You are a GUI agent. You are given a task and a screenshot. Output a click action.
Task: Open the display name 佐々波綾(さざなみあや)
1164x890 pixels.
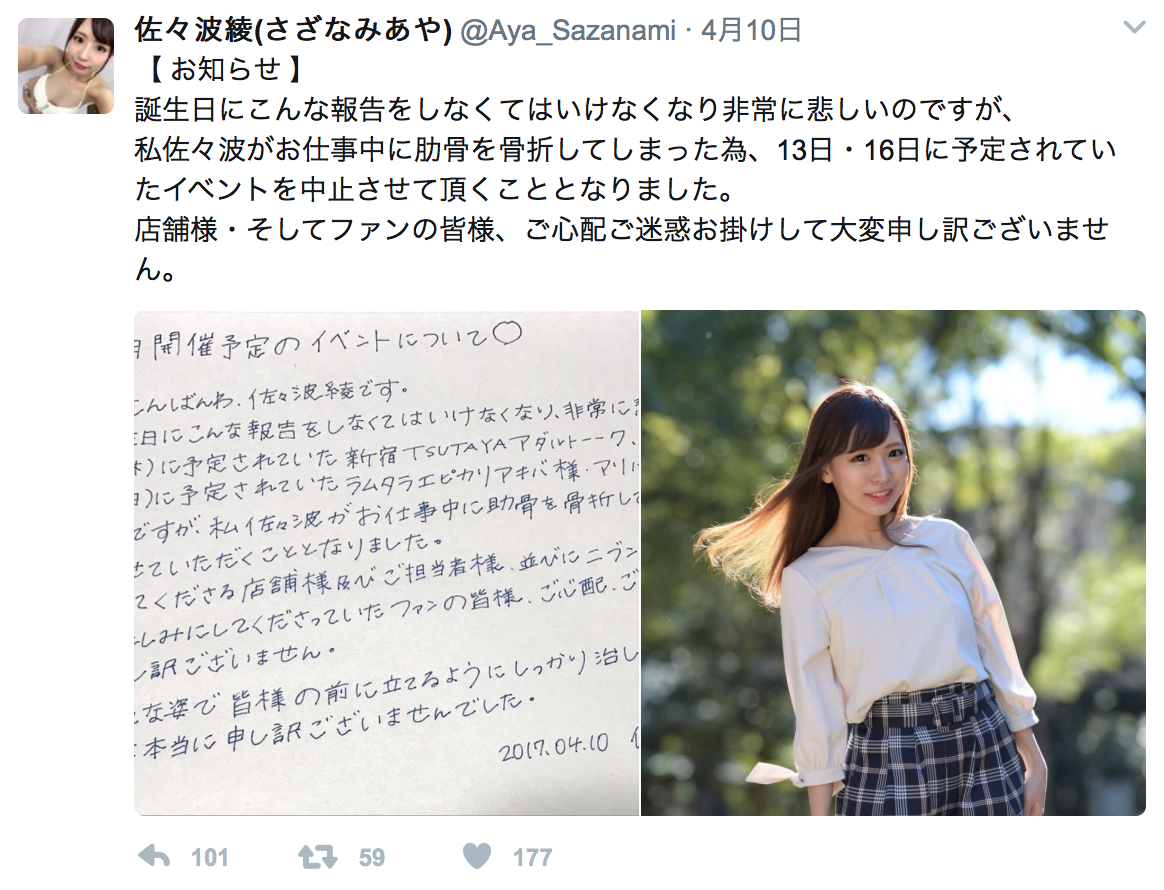coord(293,30)
